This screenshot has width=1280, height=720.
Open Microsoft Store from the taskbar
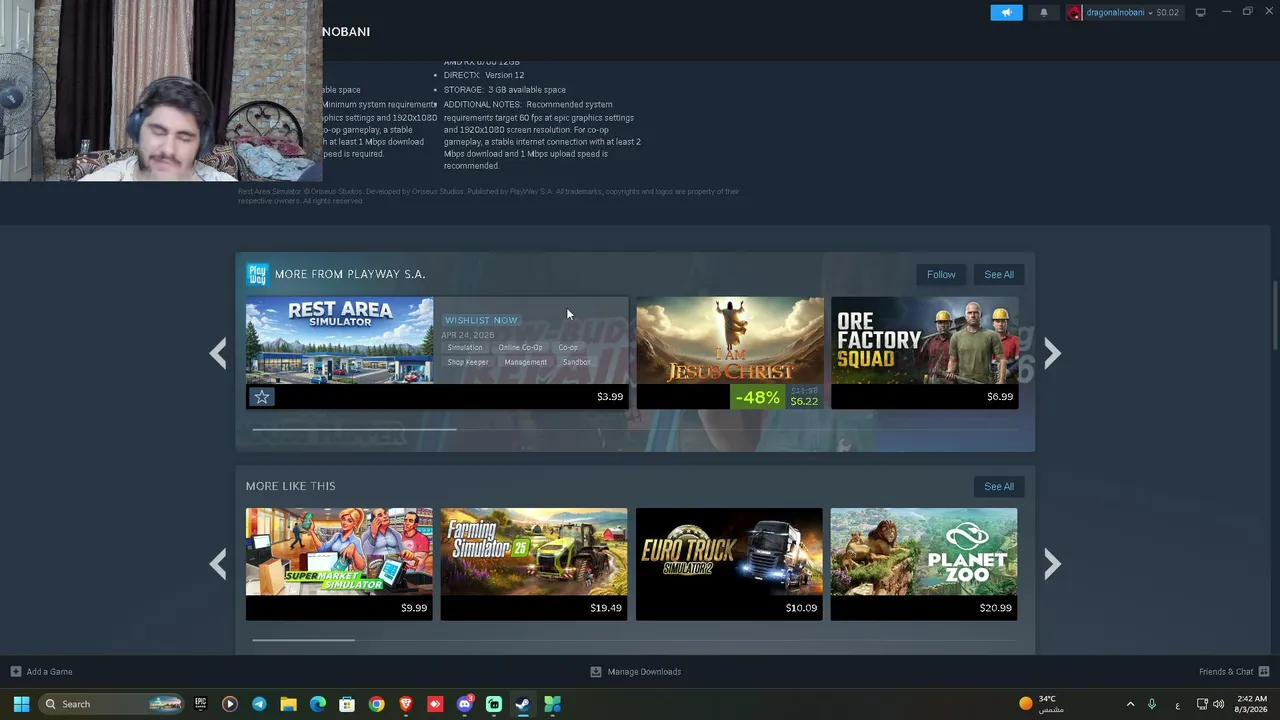[x=347, y=704]
